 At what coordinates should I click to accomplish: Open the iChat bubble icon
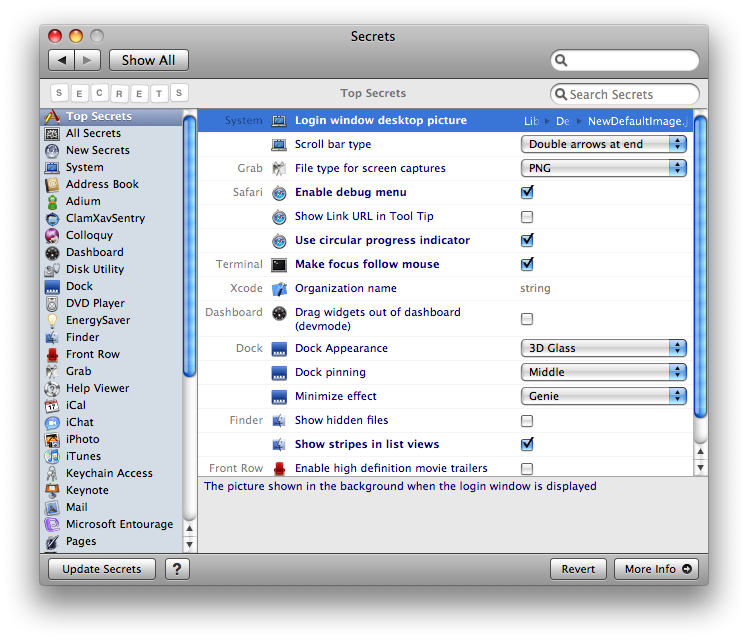click(x=52, y=423)
